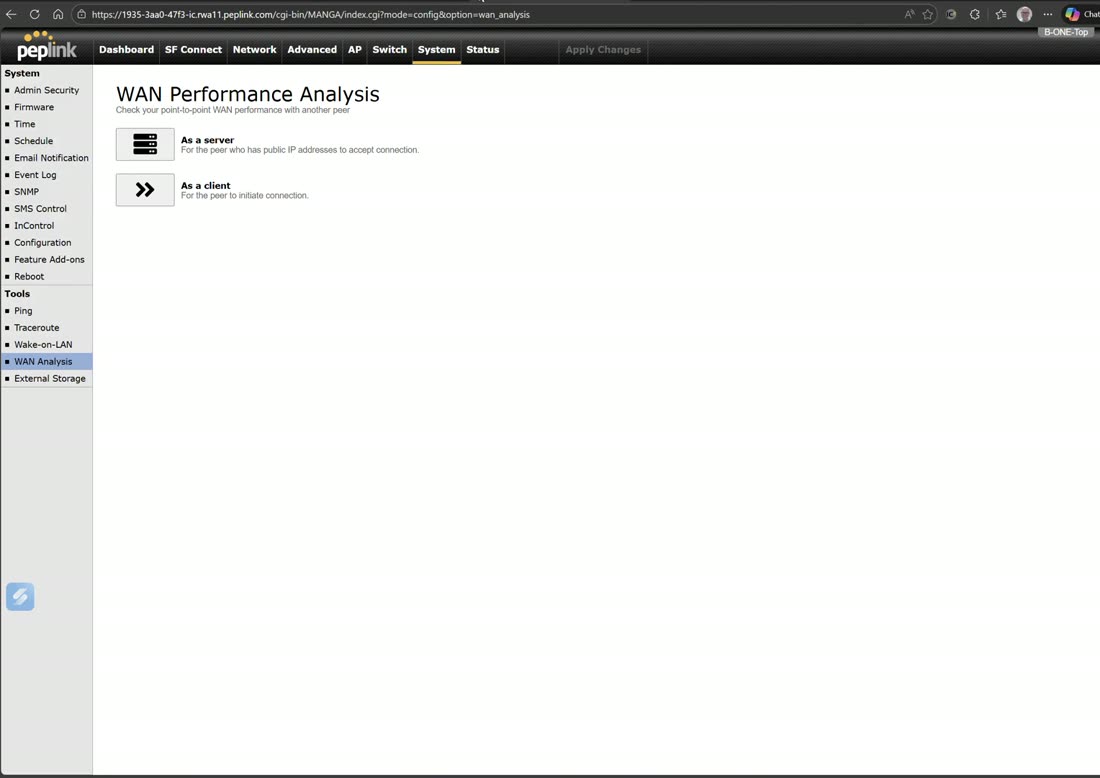Add page to favorites star icon
The height and width of the screenshot is (778, 1100).
pyautogui.click(x=928, y=14)
